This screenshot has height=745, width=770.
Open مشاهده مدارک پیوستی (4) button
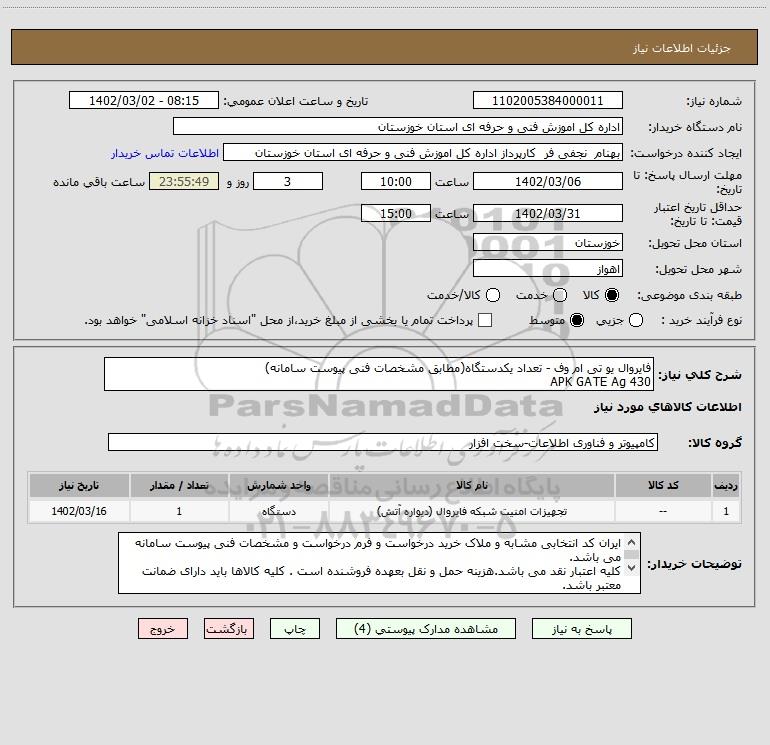click(426, 629)
